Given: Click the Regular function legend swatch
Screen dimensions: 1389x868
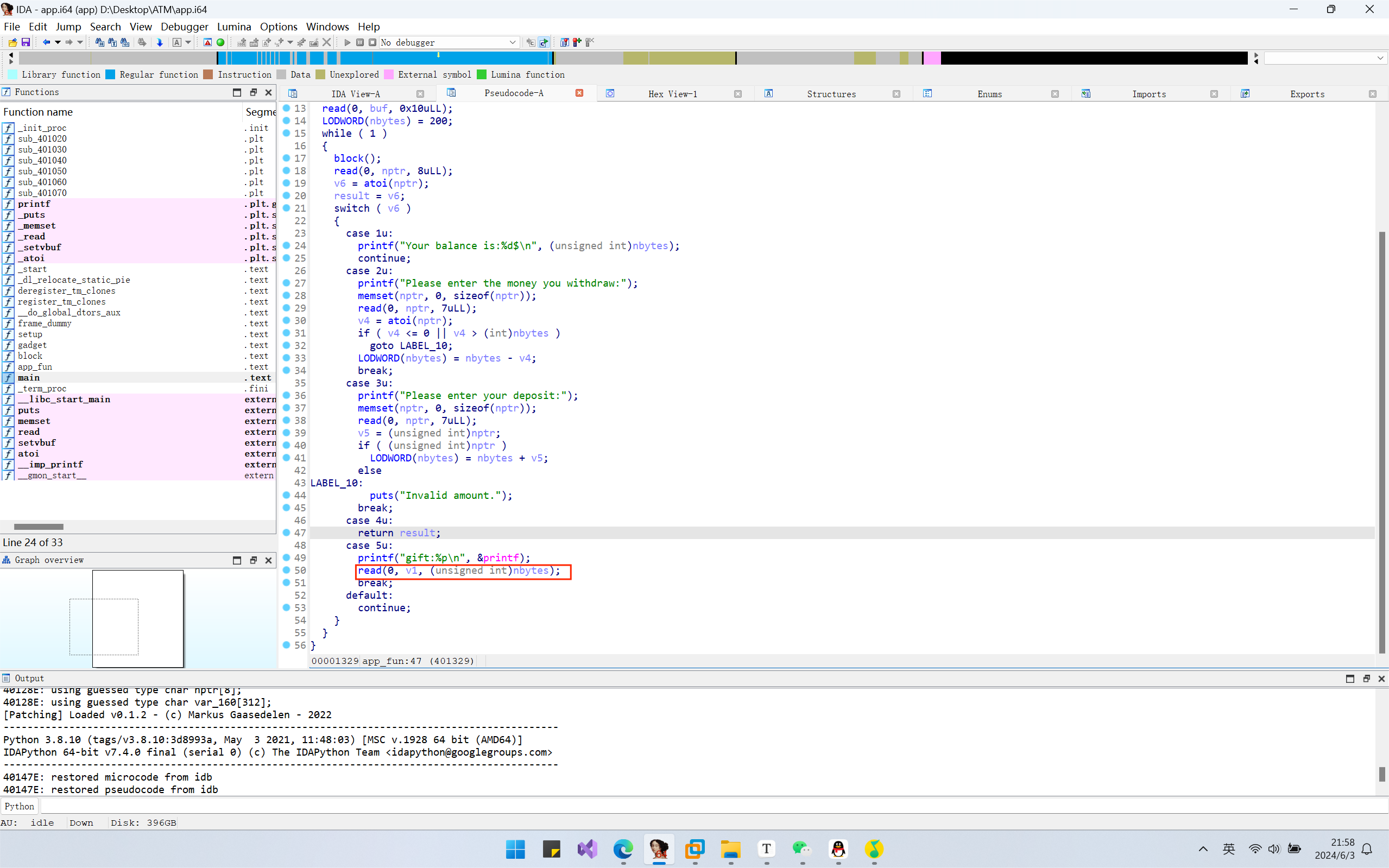Looking at the screenshot, I should tap(110, 74).
